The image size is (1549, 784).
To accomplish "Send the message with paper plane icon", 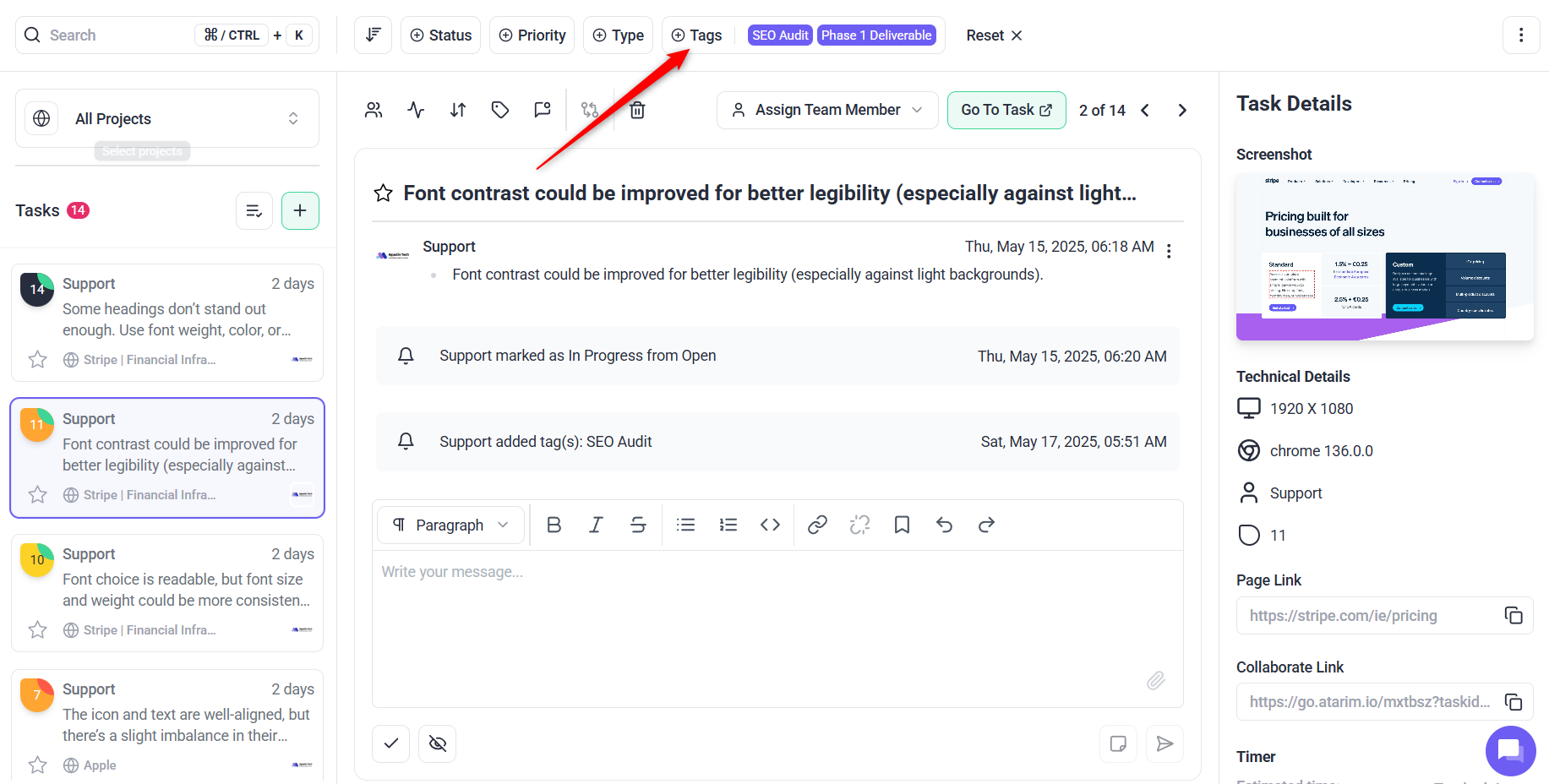I will (x=1164, y=743).
